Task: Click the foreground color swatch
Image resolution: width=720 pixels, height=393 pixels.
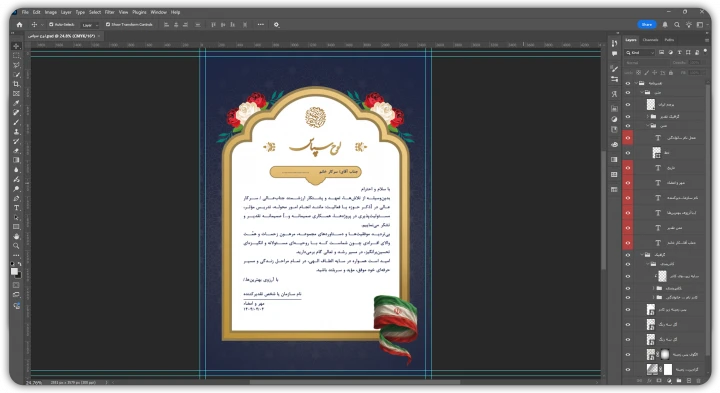Action: click(15, 271)
